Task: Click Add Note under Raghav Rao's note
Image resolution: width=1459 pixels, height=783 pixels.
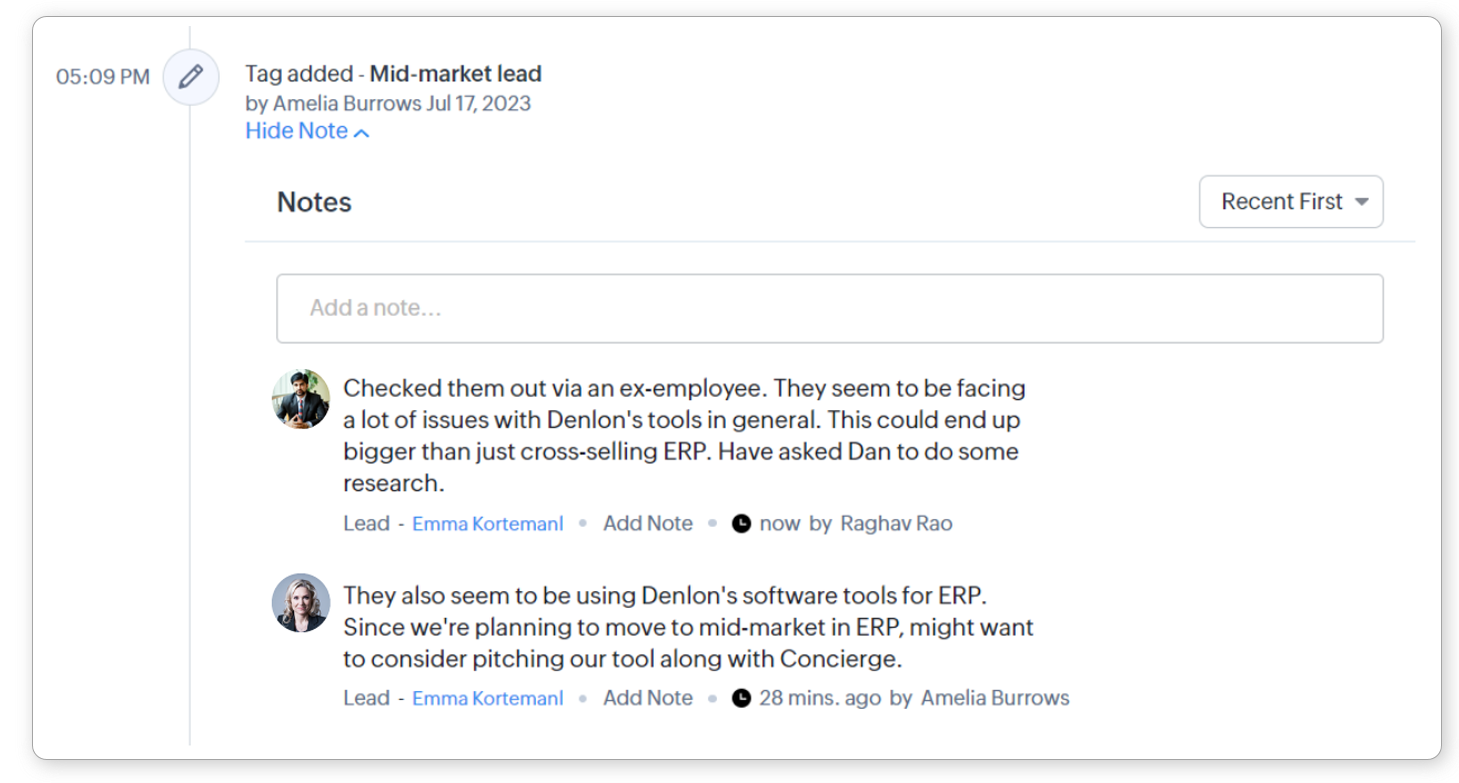Action: point(647,523)
